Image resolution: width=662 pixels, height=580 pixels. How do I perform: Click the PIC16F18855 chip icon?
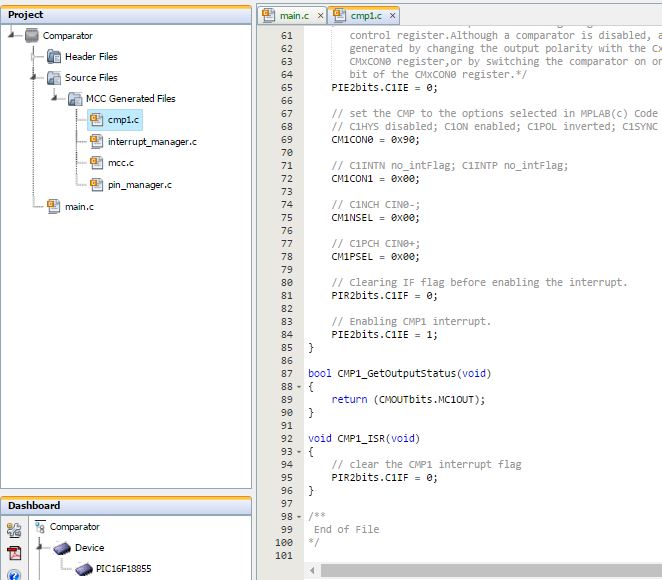tap(84, 568)
